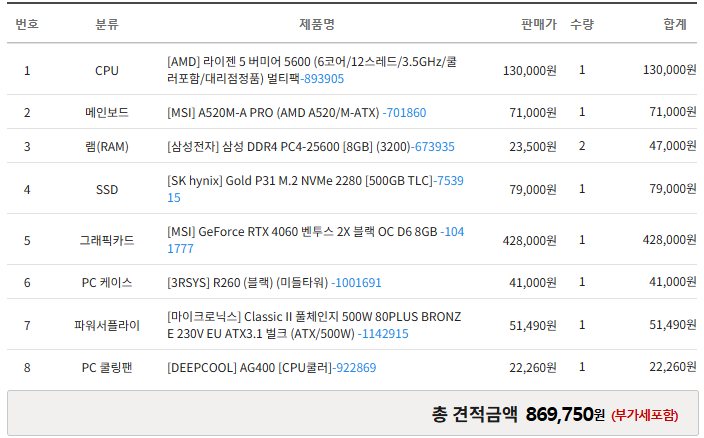Click the 수량 column header

click(x=582, y=24)
